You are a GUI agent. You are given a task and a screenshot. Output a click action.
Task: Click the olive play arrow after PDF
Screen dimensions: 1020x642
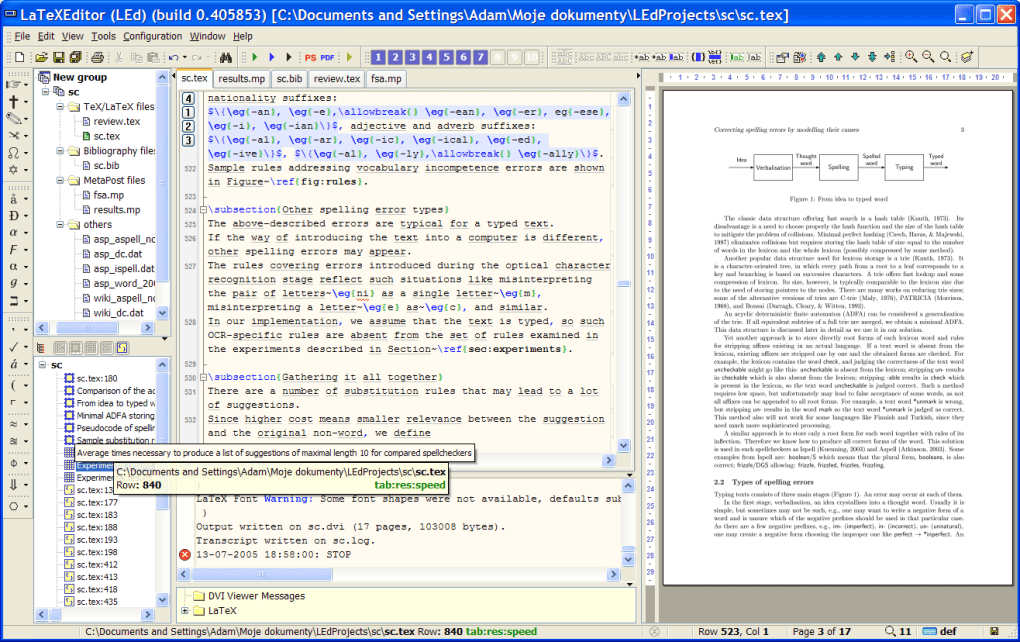[x=349, y=57]
